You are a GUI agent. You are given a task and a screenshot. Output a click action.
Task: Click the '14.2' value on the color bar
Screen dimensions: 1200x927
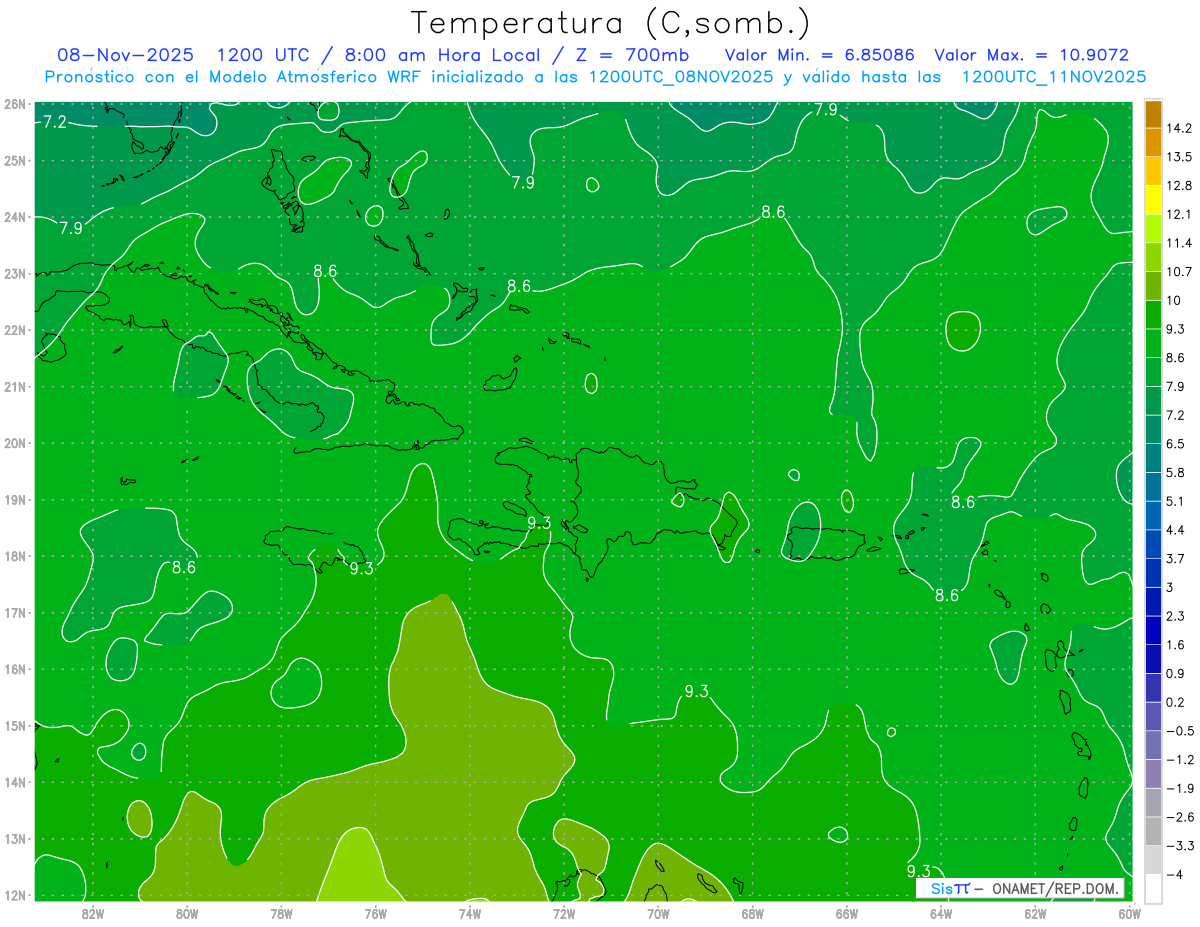(1178, 129)
